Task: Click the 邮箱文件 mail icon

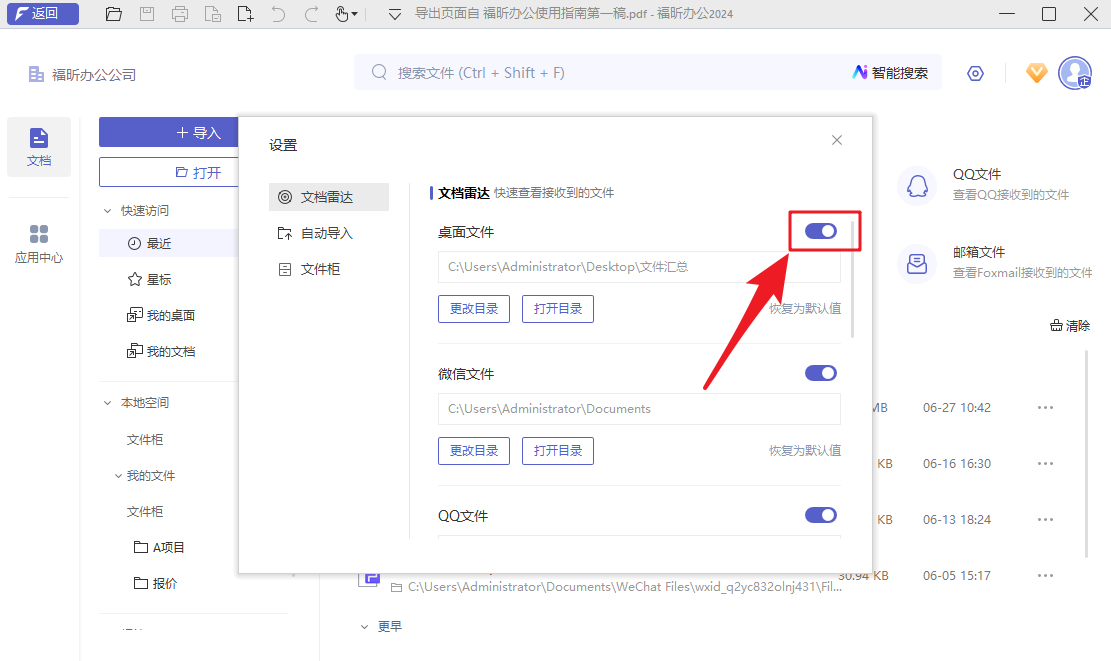Action: [x=917, y=261]
